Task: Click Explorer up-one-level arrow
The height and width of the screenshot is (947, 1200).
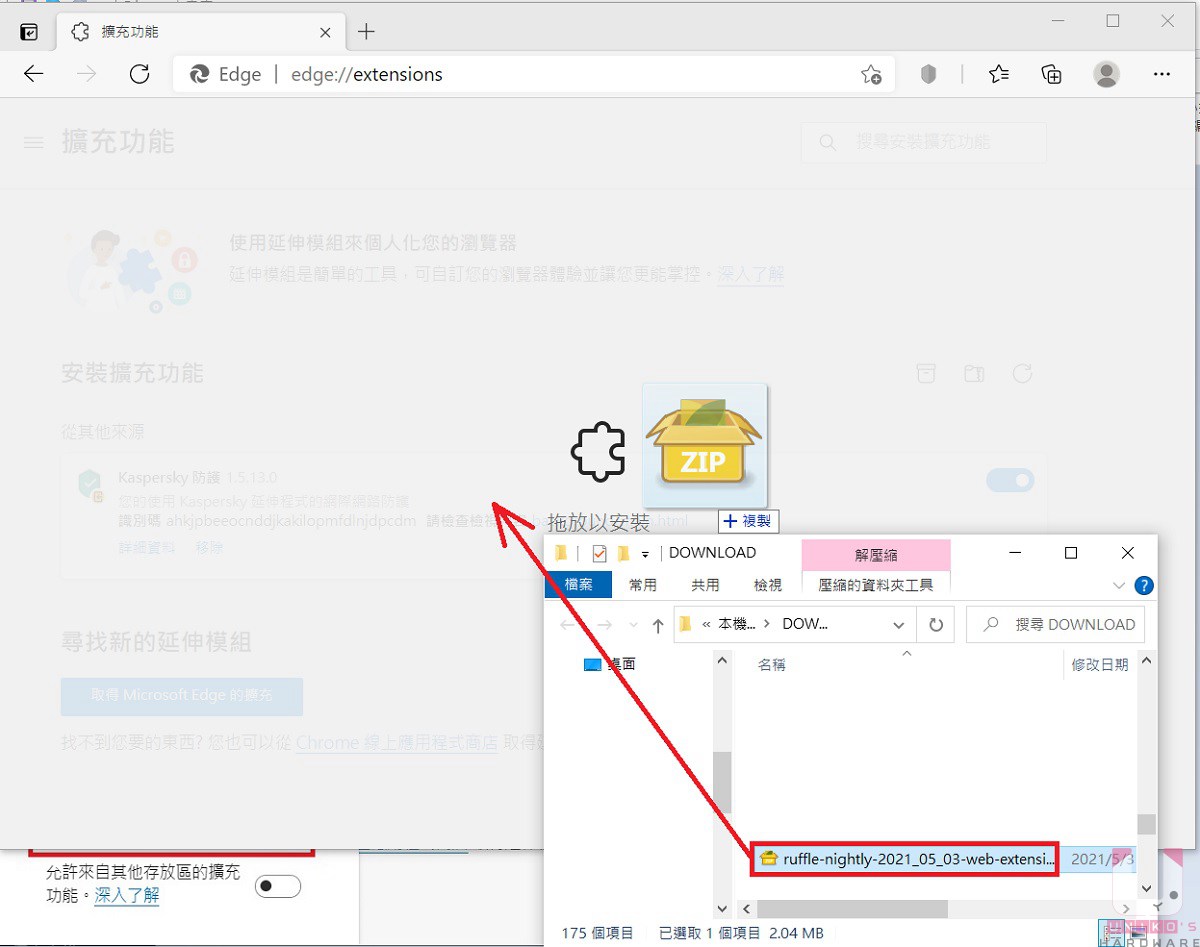Action: 657,625
